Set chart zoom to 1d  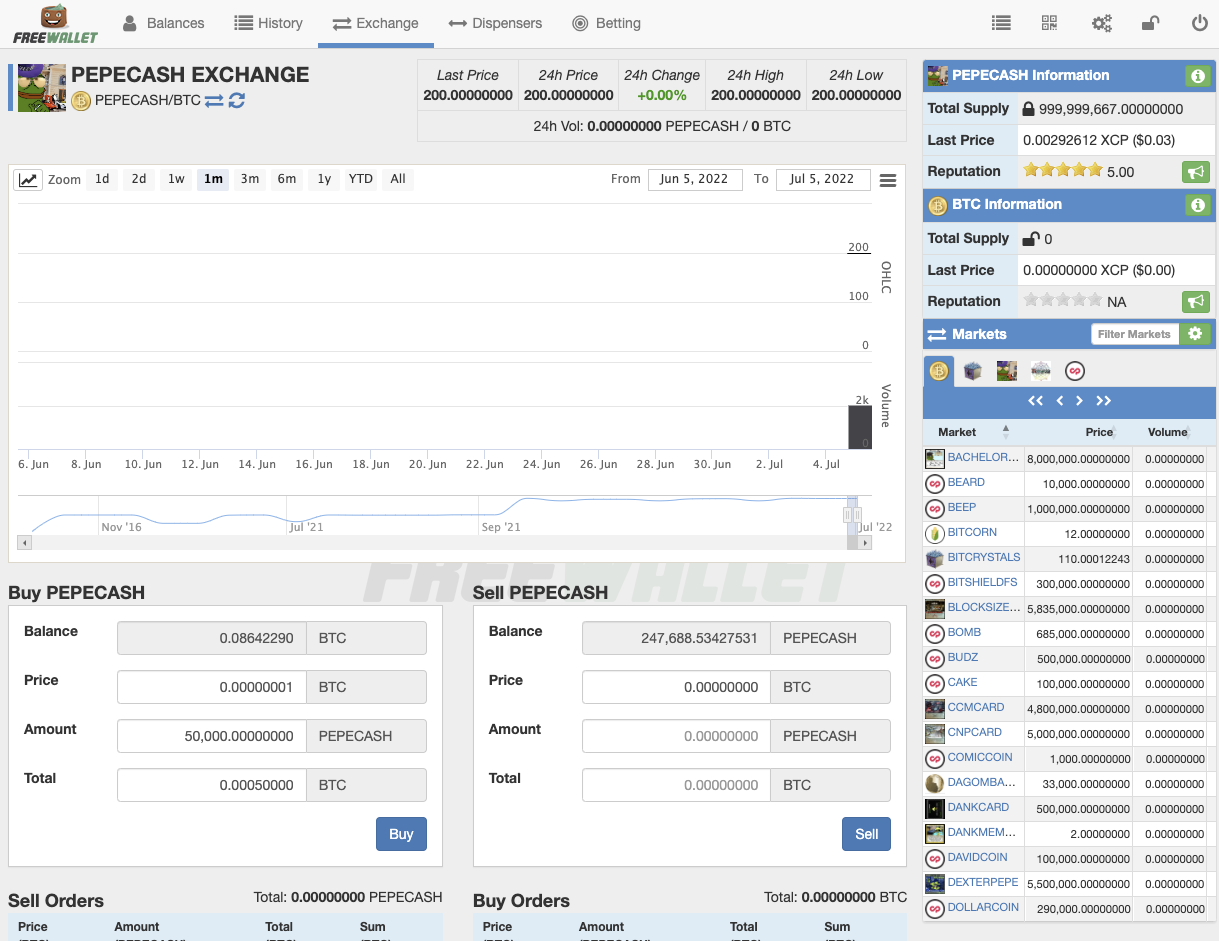click(x=102, y=179)
